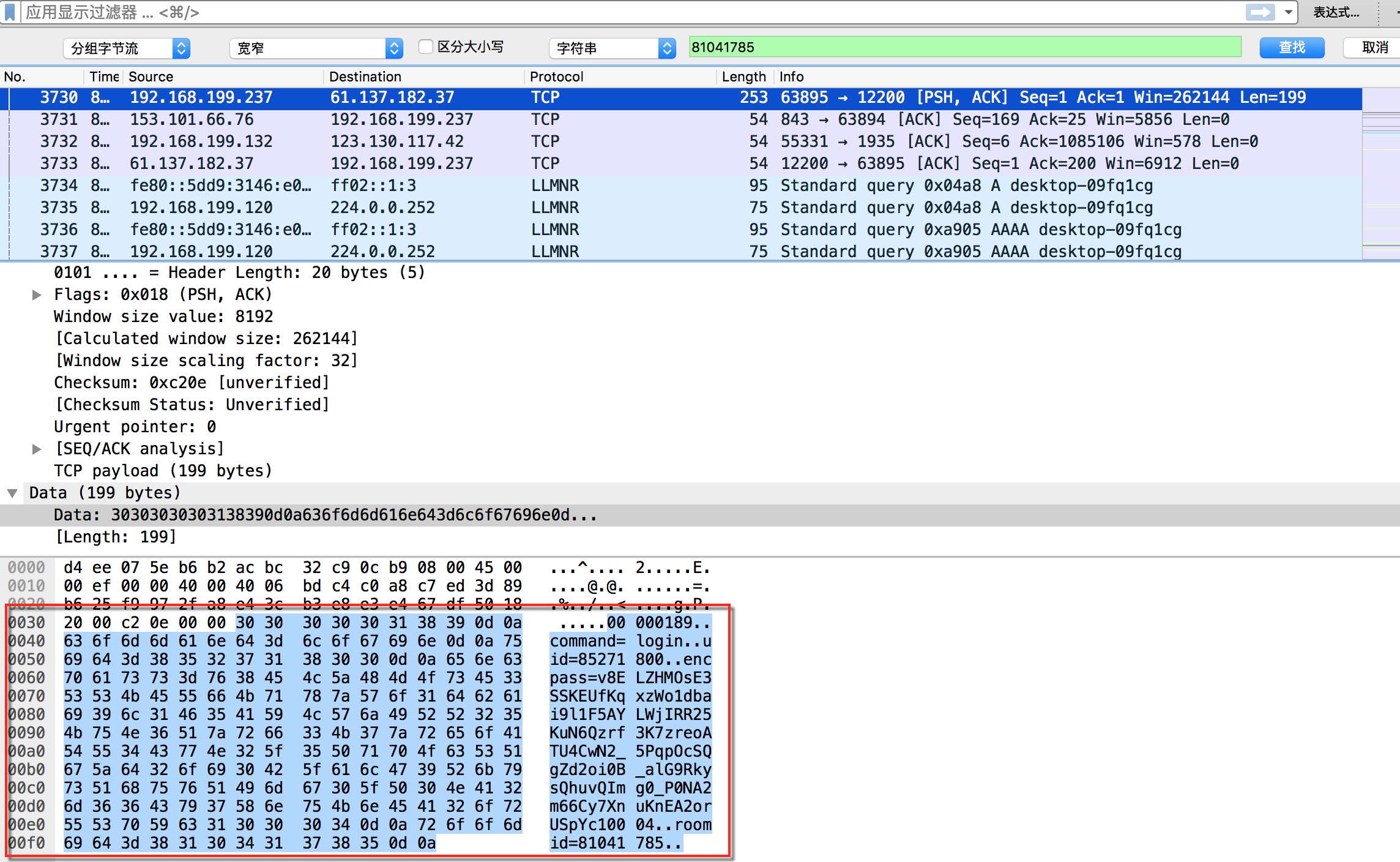1400x862 pixels.
Task: Click ASCII text 'USpYc100 04..room'
Action: pos(630,825)
